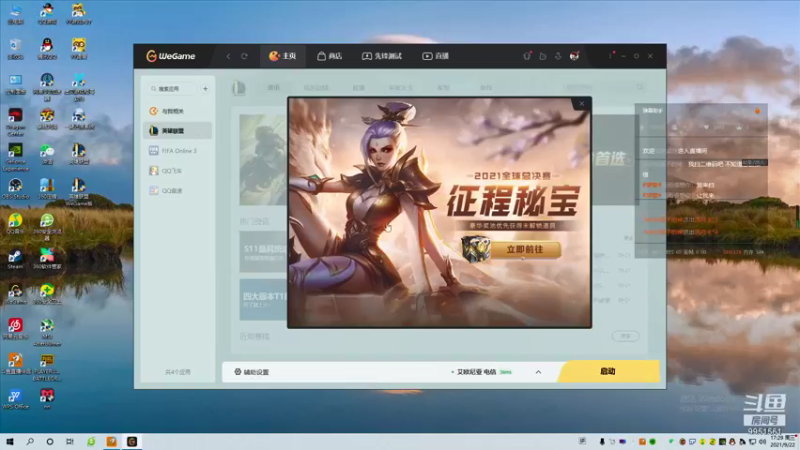800x450 pixels.
Task: Open the WeChat desktop shortcut
Action: tap(47, 154)
